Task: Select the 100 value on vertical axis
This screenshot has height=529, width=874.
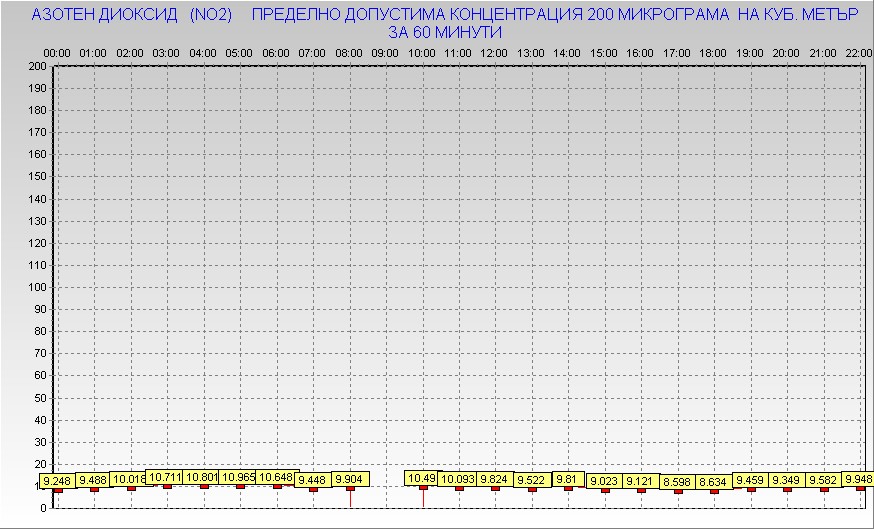Action: tap(37, 287)
